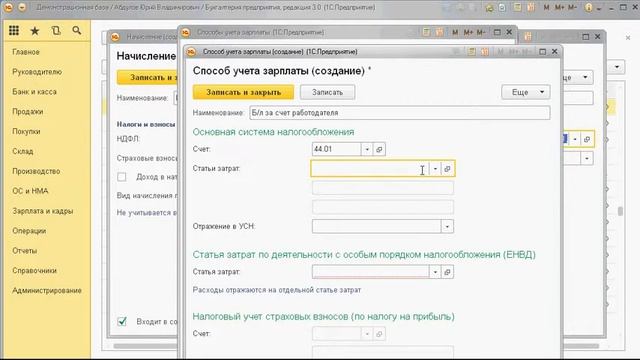Open the Справочники section
Viewport: 640px width, 360px height.
35,271
